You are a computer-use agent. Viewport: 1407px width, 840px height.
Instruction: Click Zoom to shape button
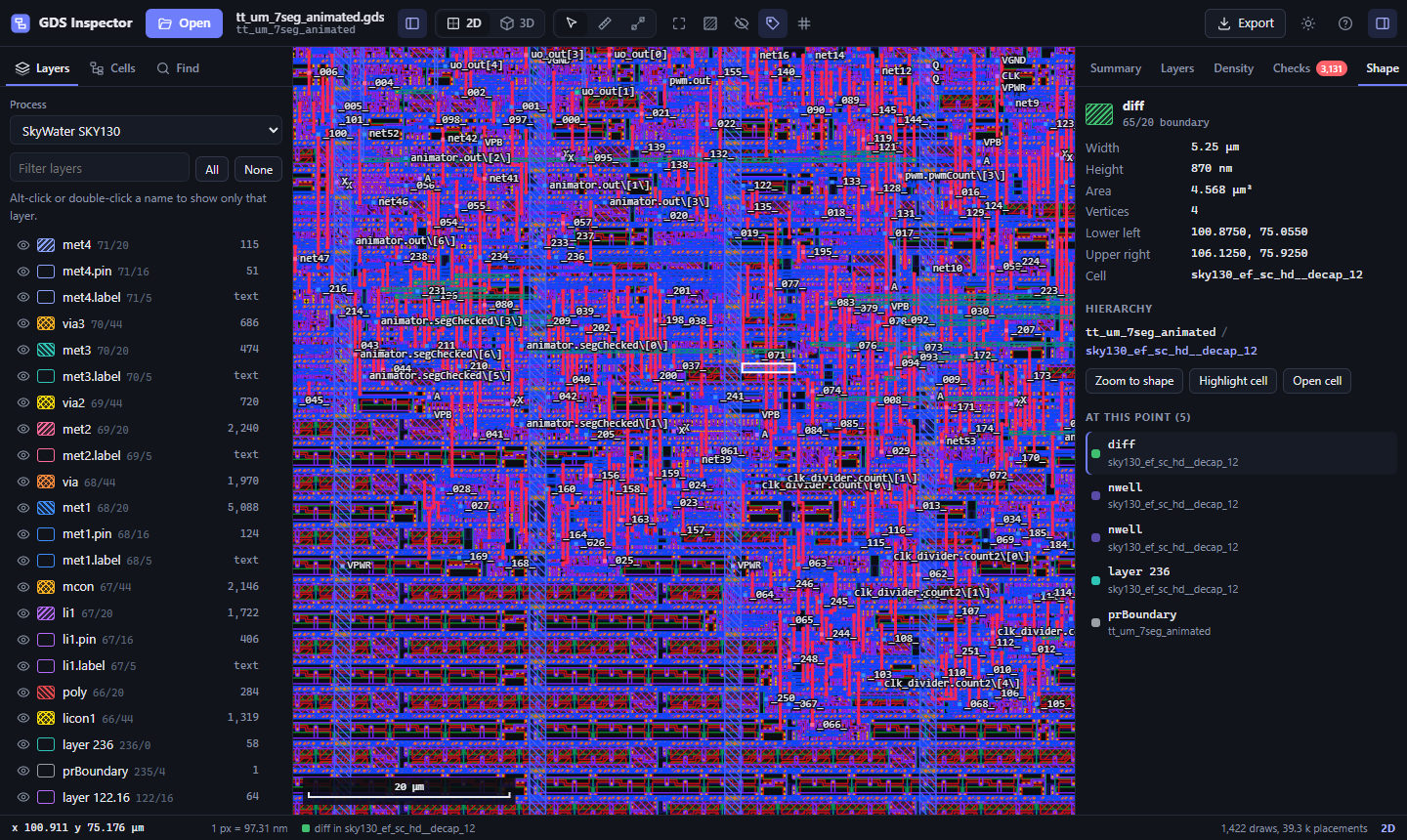point(1134,381)
